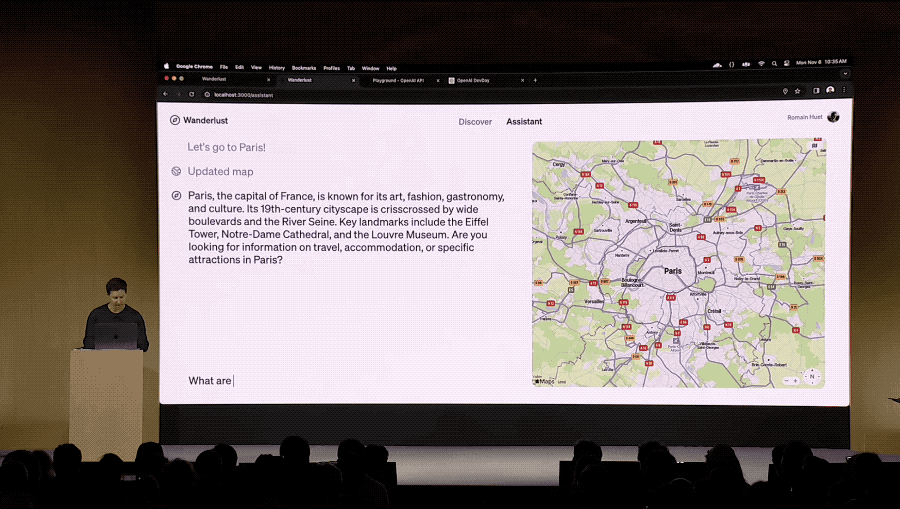The image size is (900, 509).
Task: Click the Wi-Fi icon in menu bar
Action: pos(761,64)
